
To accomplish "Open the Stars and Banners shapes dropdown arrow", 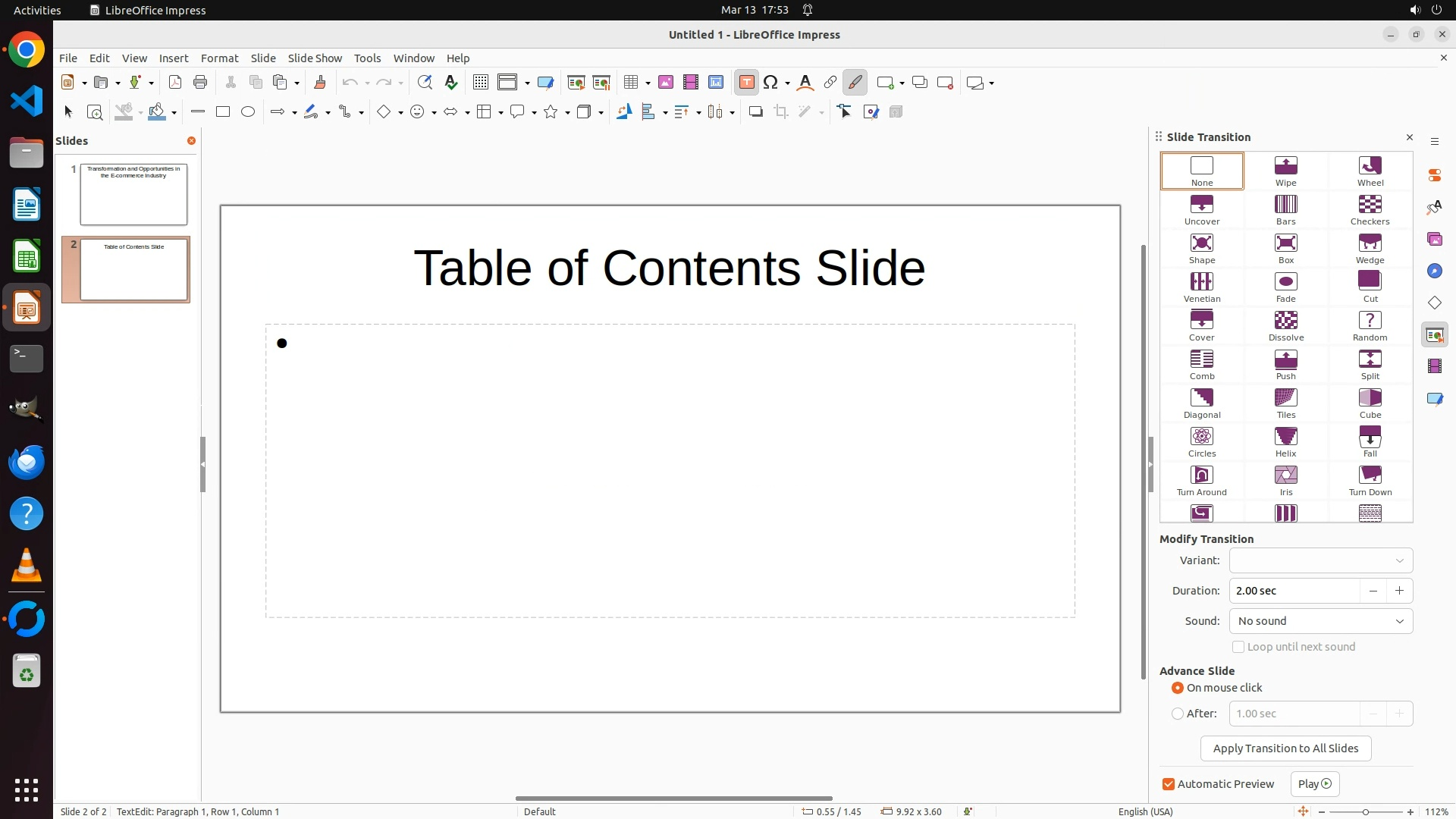I will (567, 113).
